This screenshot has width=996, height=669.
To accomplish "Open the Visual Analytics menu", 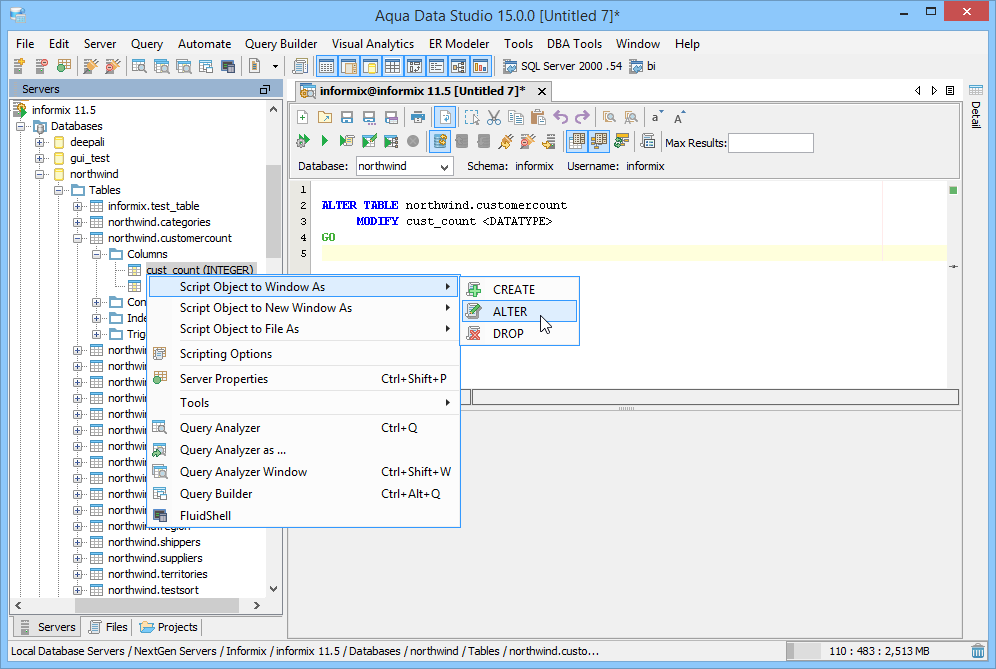I will [x=373, y=44].
